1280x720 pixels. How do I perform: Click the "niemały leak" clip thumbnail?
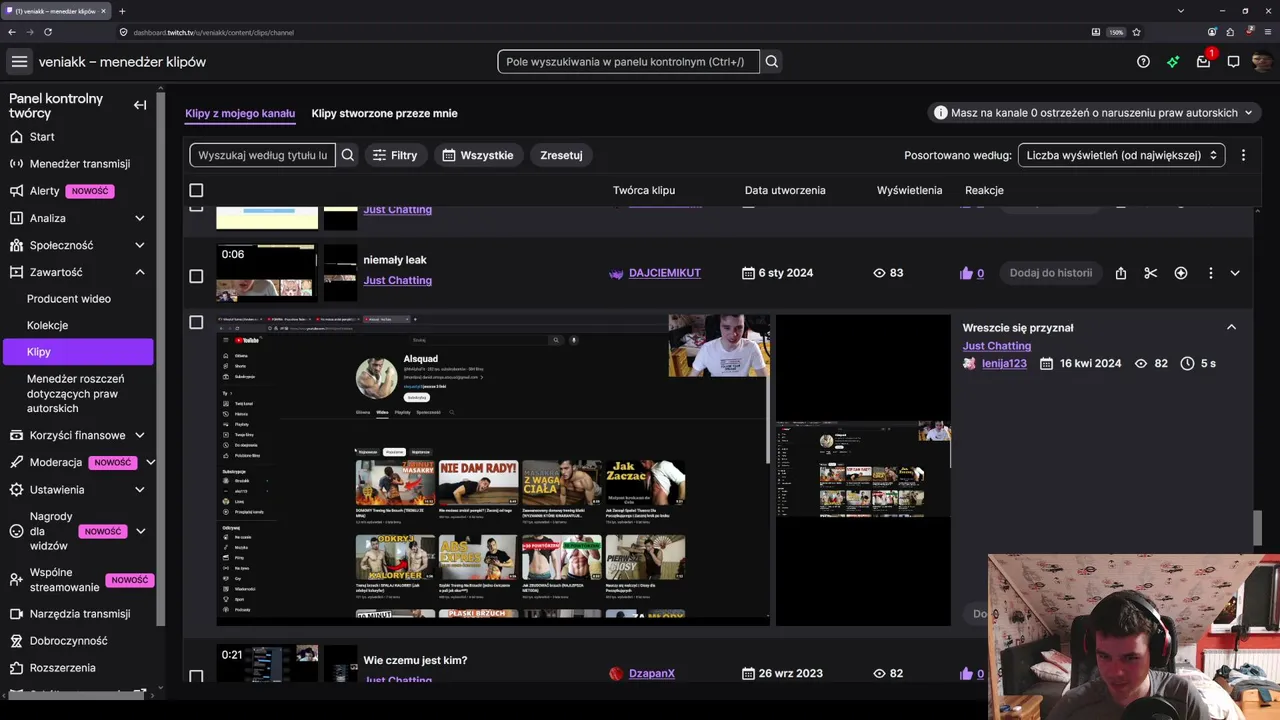tap(266, 273)
